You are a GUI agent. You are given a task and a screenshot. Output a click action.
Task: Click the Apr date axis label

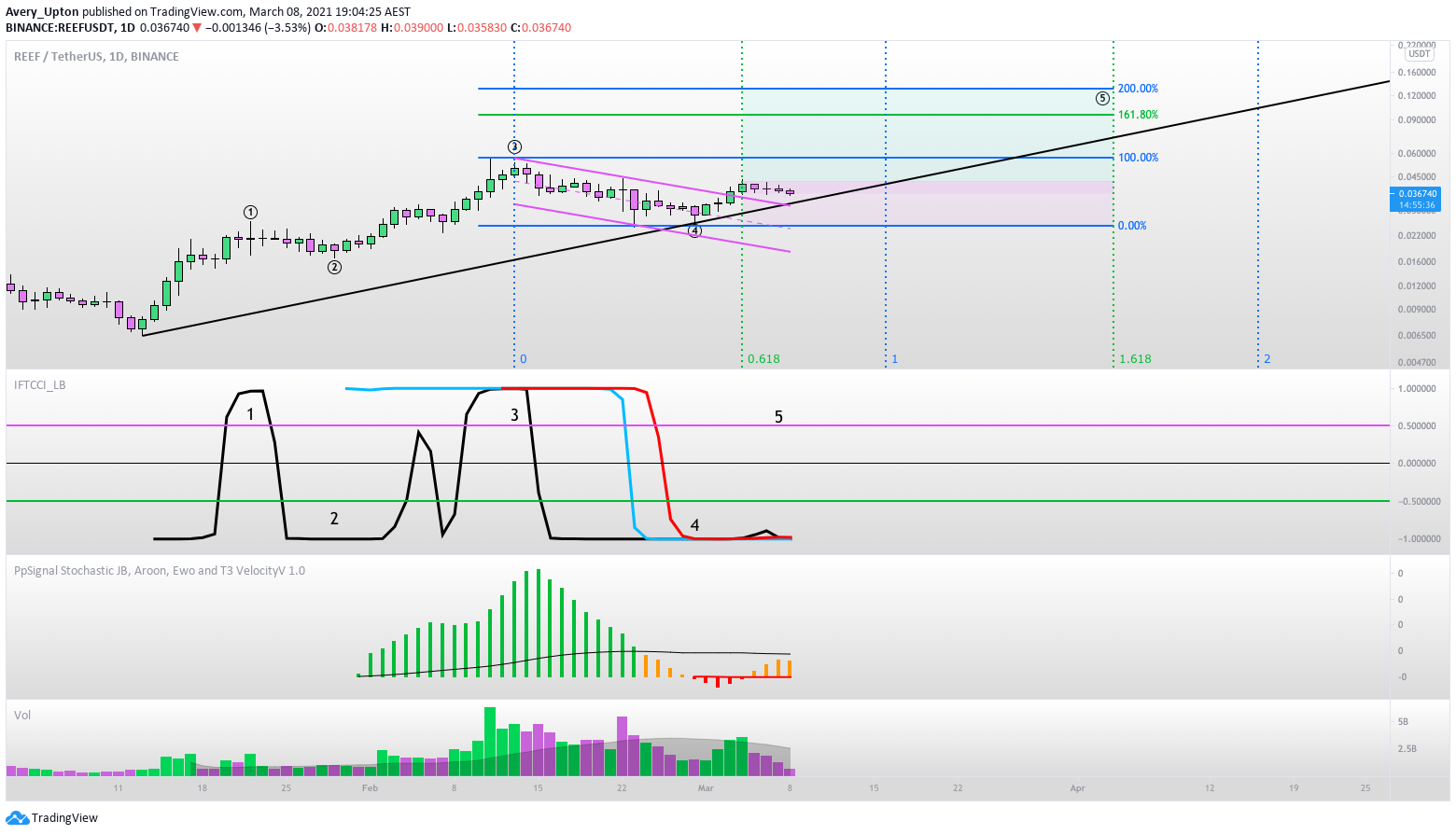coord(1078,788)
